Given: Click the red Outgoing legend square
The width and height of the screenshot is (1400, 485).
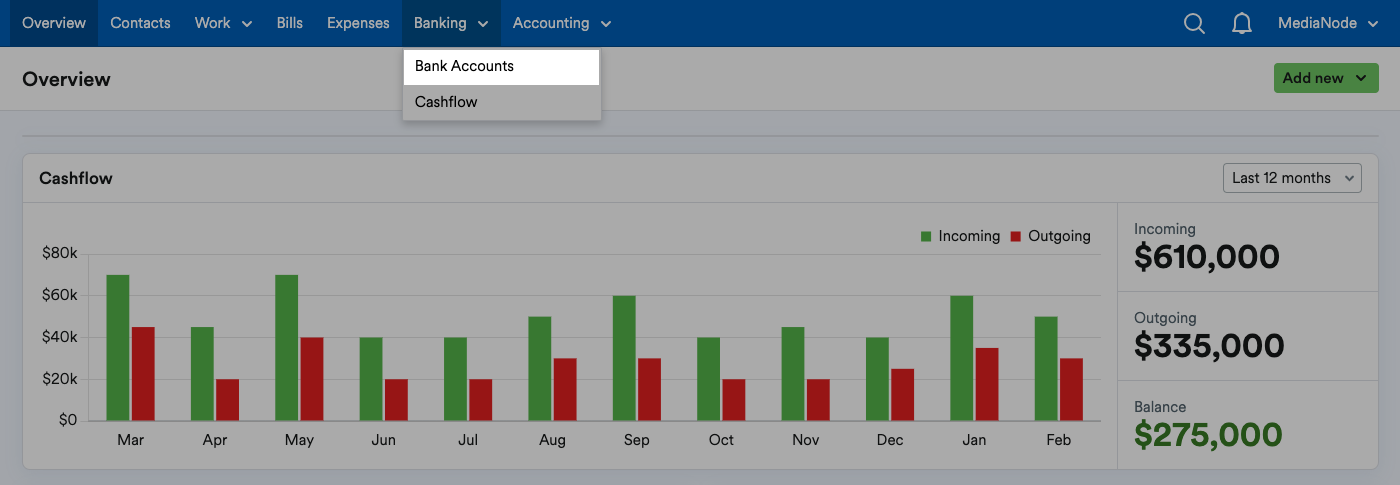Looking at the screenshot, I should tap(1015, 237).
